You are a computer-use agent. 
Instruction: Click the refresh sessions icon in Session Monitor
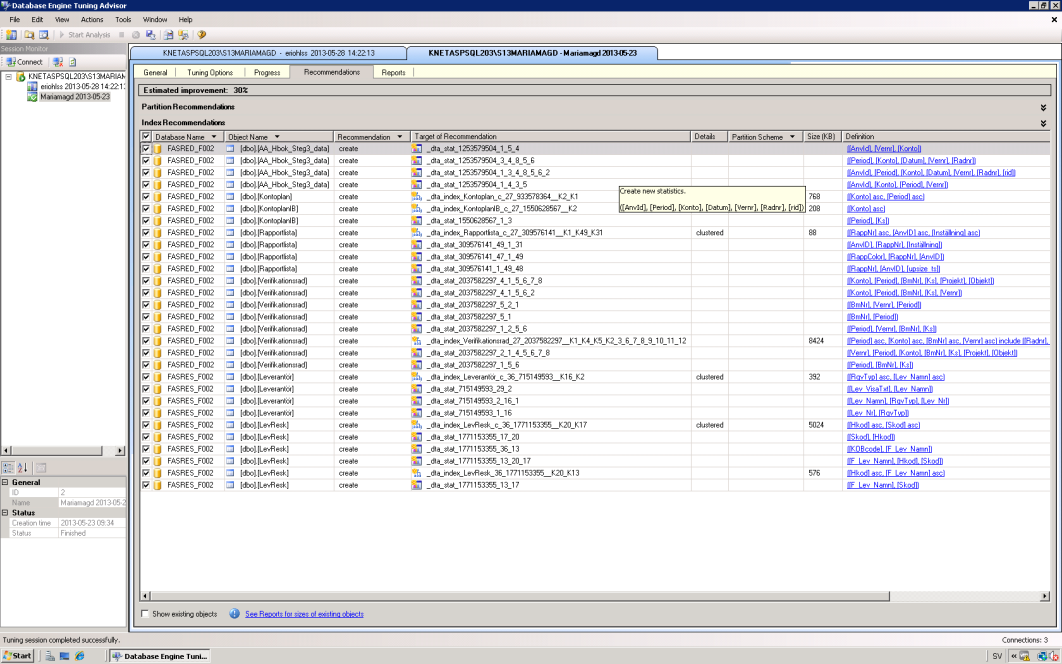(x=72, y=62)
